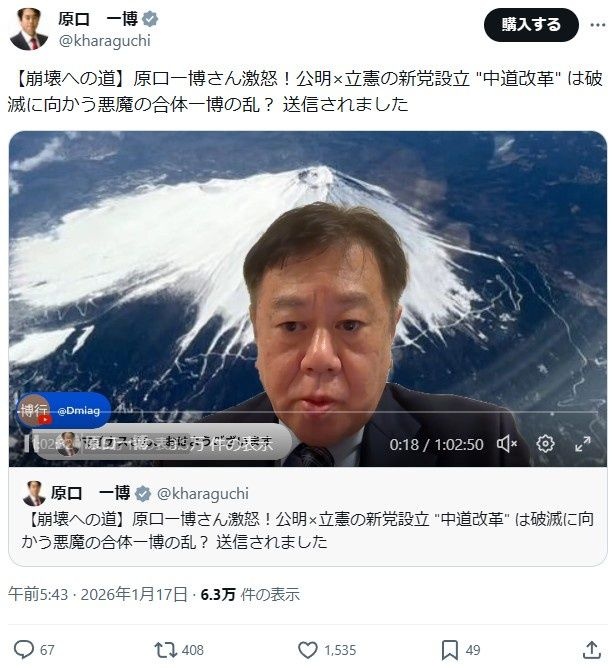This screenshot has height=668, width=615.
Task: Open the 原口 一博 profile avatar at top
Action: pos(29,29)
